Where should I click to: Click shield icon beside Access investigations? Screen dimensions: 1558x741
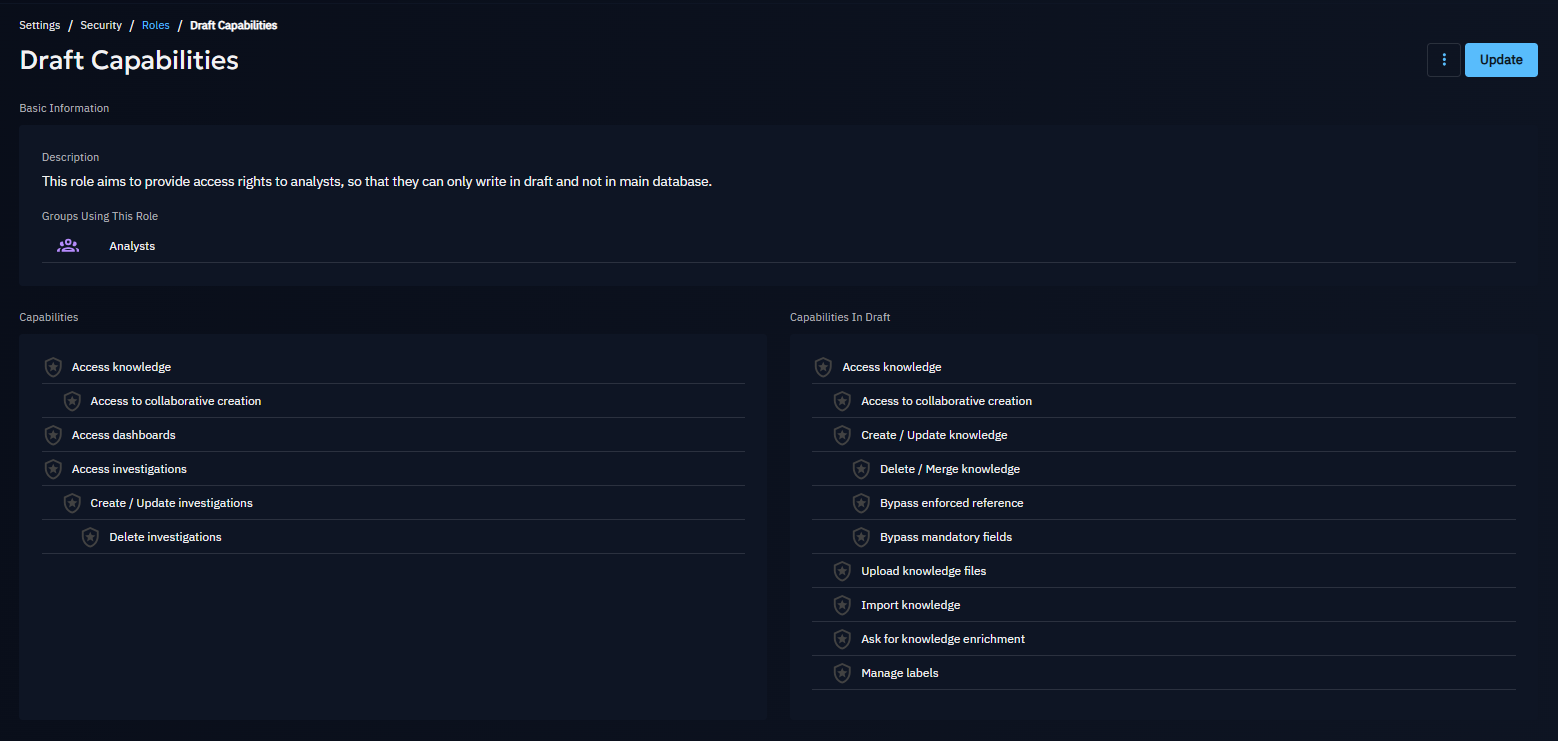[x=54, y=469]
